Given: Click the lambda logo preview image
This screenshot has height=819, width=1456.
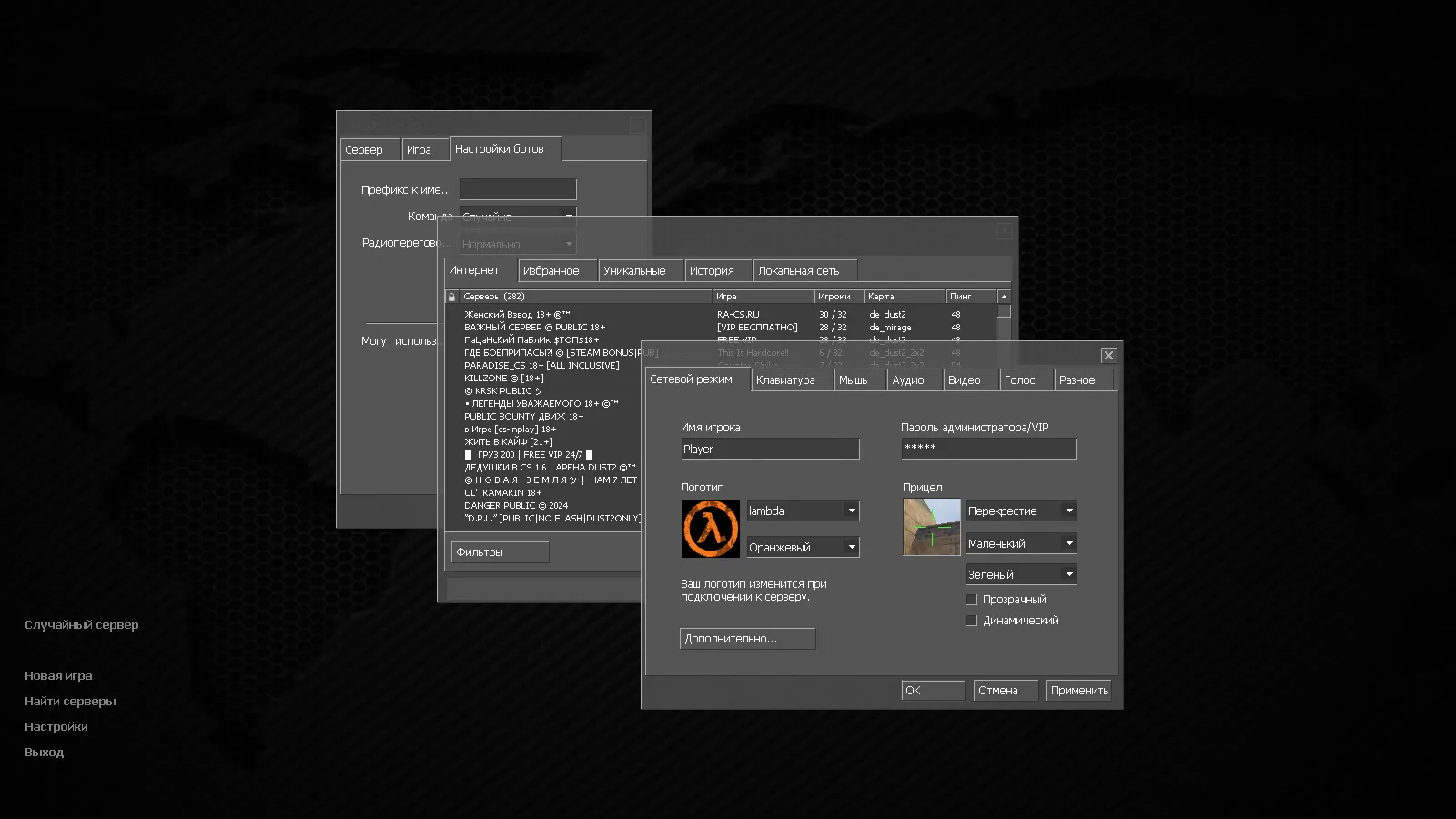Looking at the screenshot, I should [710, 529].
